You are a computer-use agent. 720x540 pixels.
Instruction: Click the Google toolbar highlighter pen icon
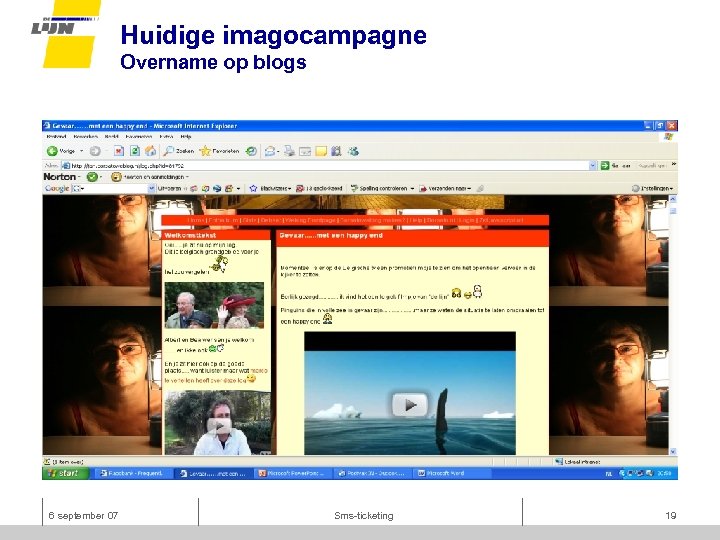(x=480, y=189)
